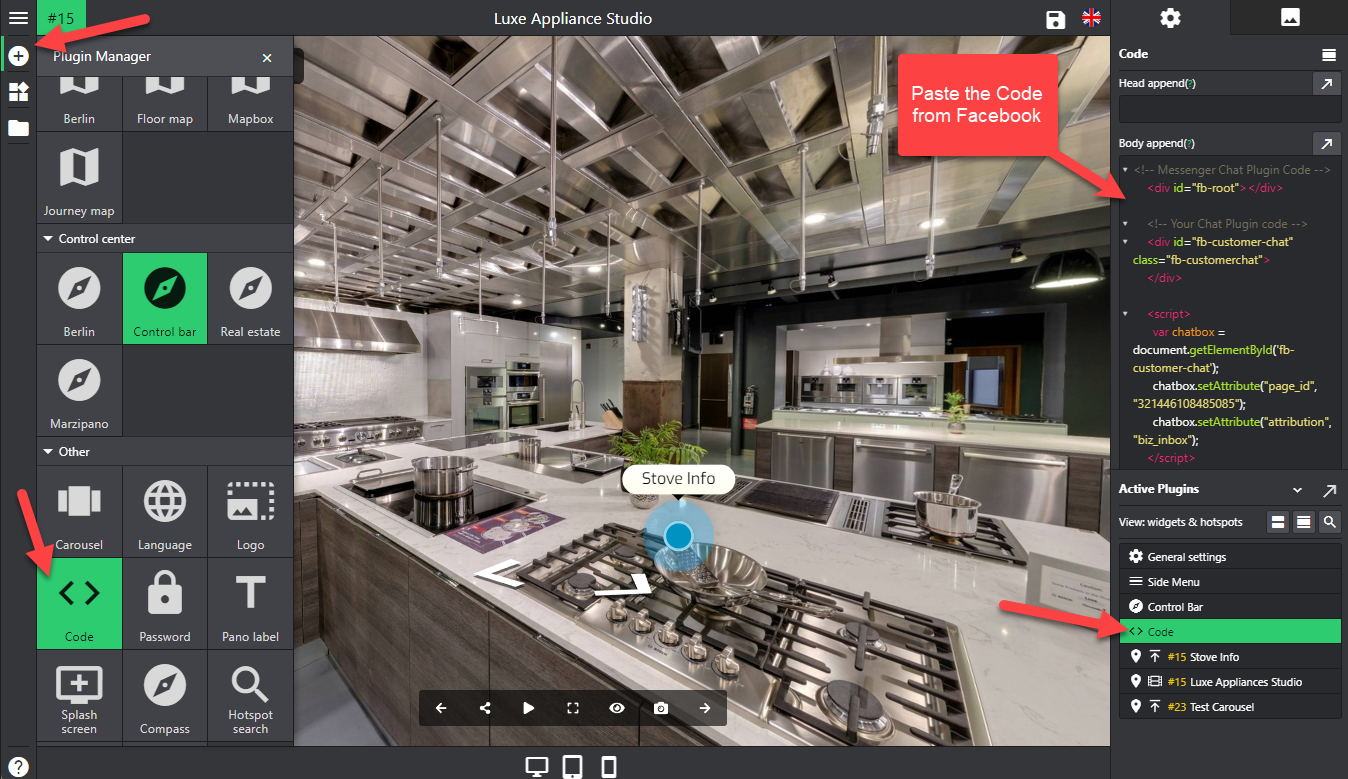
Task: Close the Plugin Manager panel
Action: [x=267, y=58]
